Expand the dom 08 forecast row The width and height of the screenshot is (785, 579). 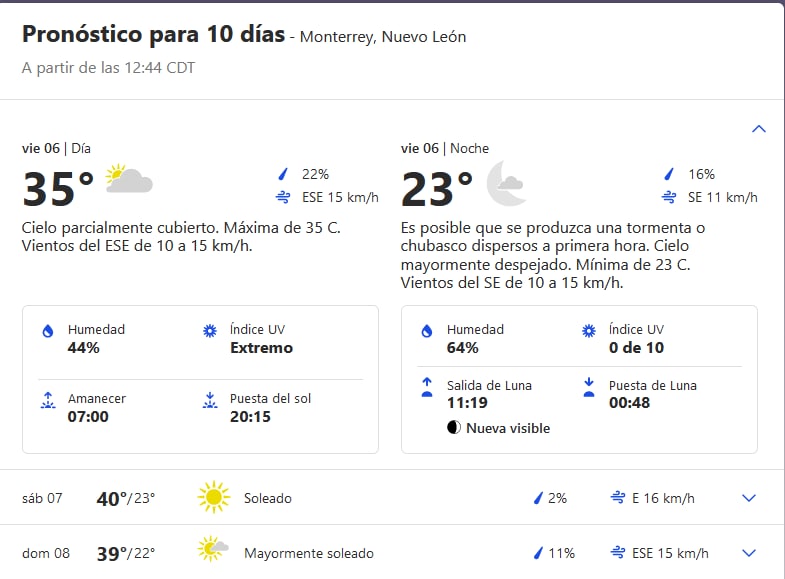(x=749, y=553)
